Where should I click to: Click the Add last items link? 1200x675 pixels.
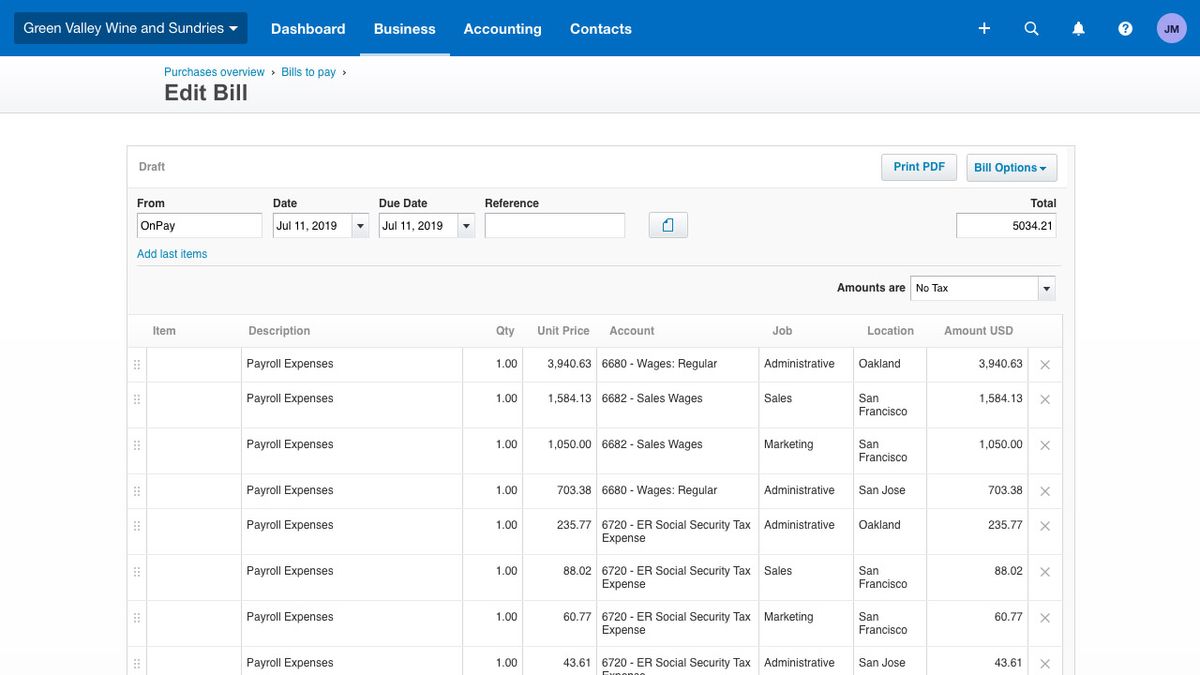172,254
